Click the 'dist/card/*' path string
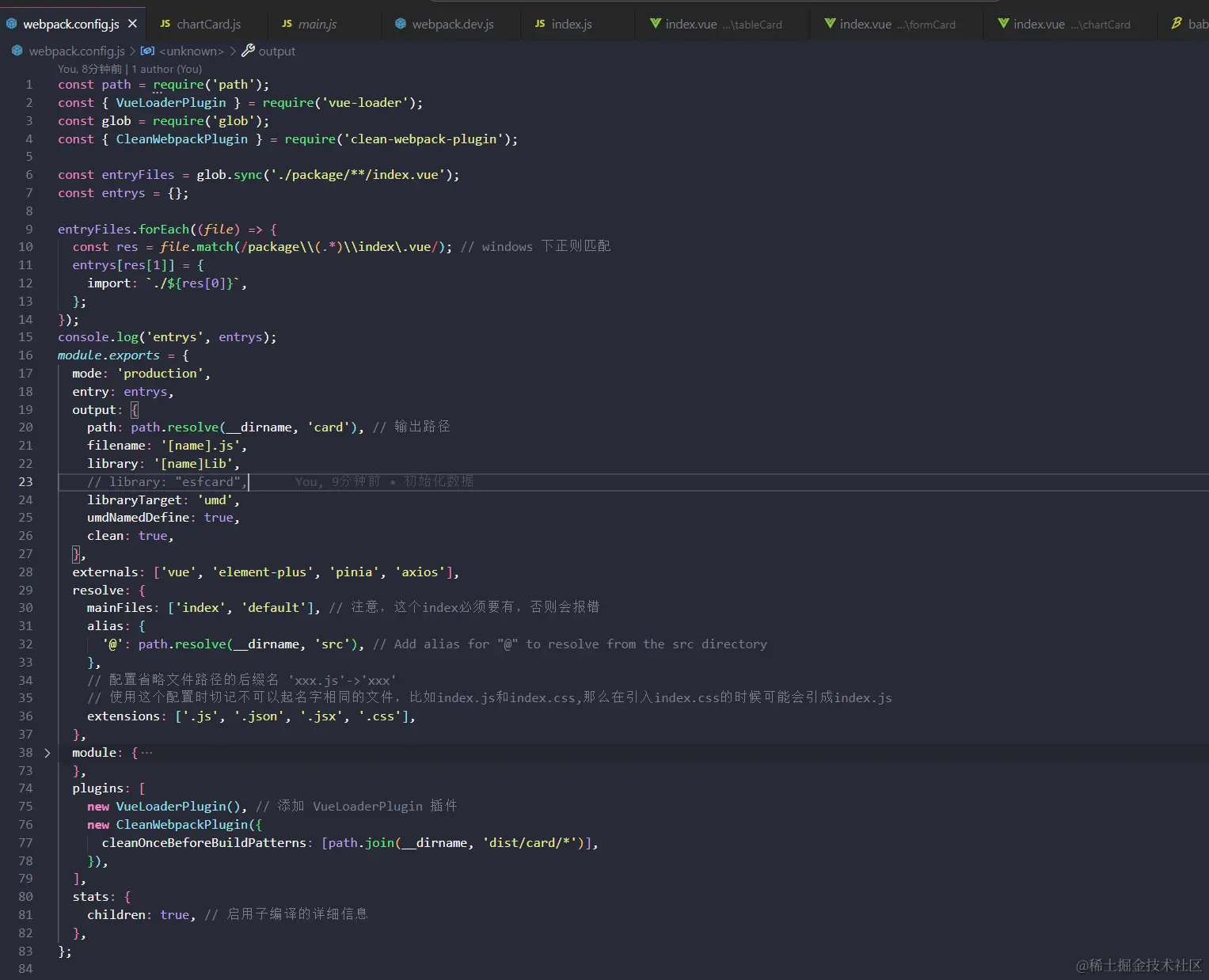The height and width of the screenshot is (980, 1209). (530, 843)
